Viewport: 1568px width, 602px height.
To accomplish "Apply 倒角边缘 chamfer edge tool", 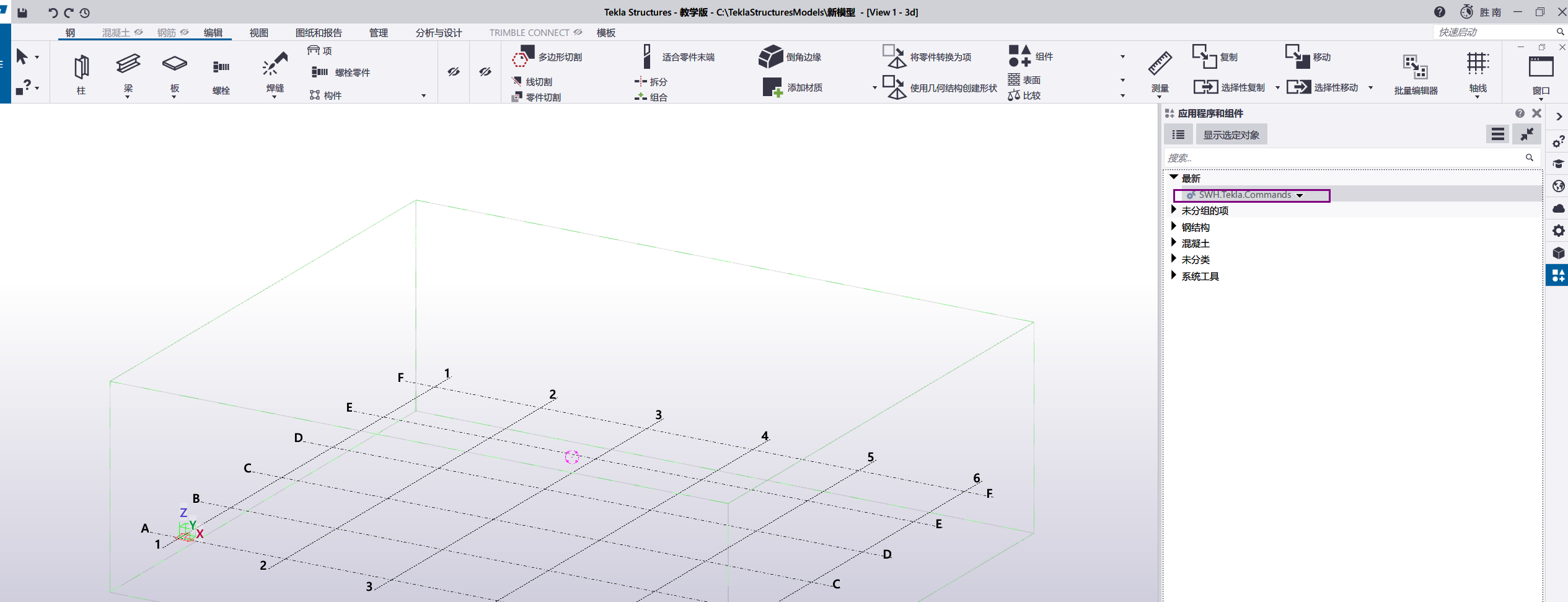I will (x=790, y=57).
